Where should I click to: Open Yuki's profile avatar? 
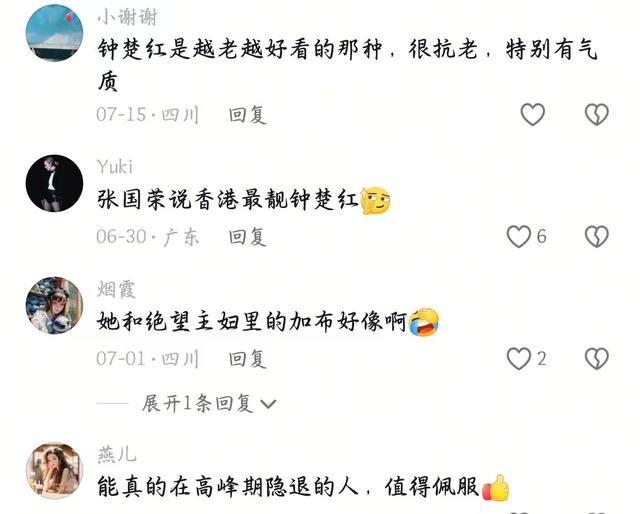pyautogui.click(x=54, y=183)
